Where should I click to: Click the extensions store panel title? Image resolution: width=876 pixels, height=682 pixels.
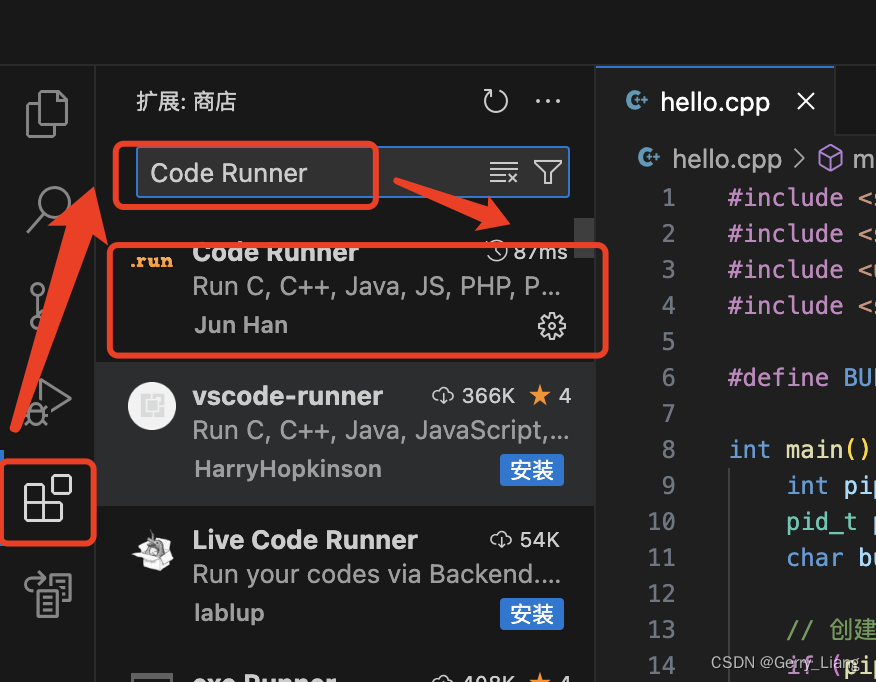pos(186,102)
